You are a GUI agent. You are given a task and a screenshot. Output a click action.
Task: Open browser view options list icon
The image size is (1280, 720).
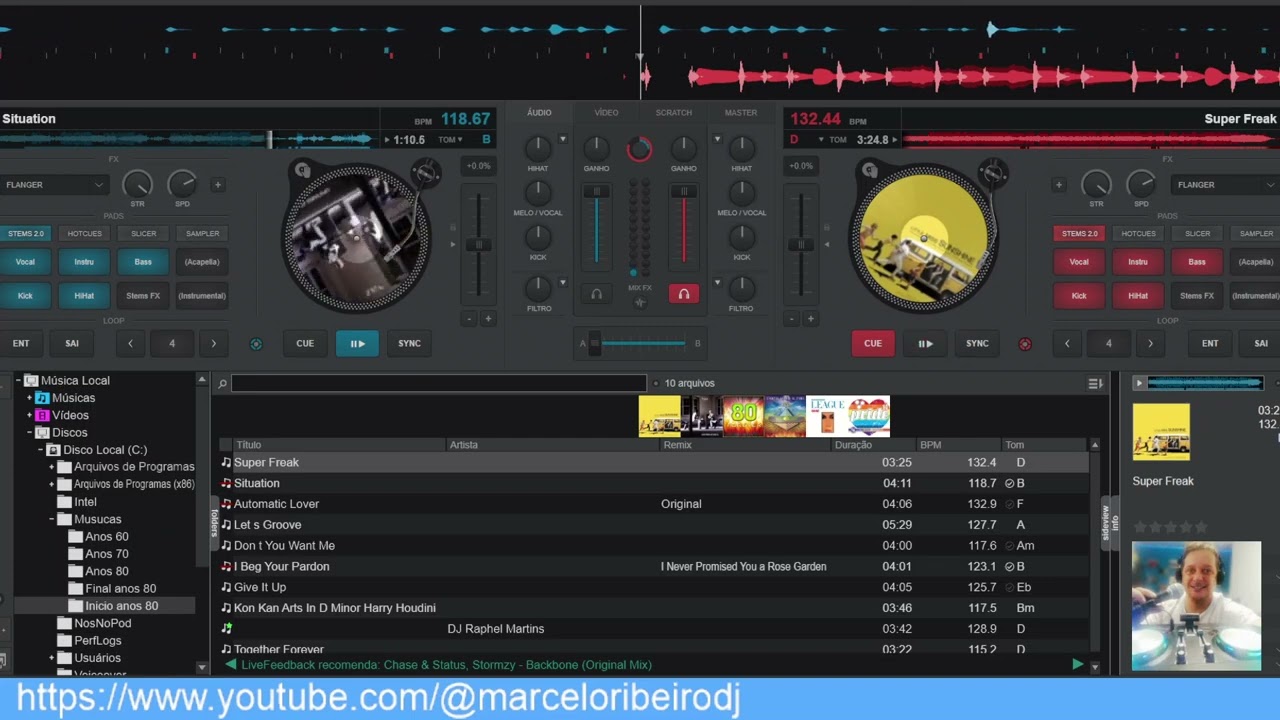pos(1096,383)
